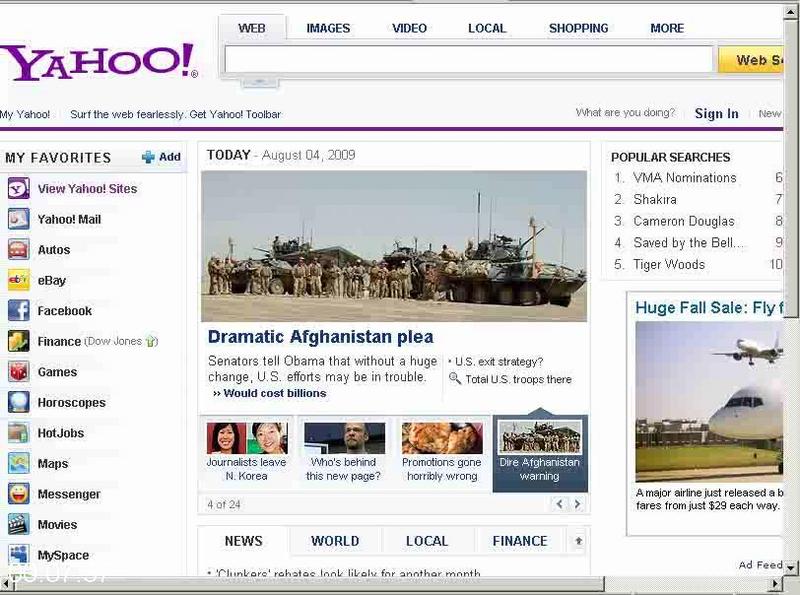This screenshot has height=595, width=800.
Task: Click the up arrow tab in news section
Action: [x=579, y=541]
